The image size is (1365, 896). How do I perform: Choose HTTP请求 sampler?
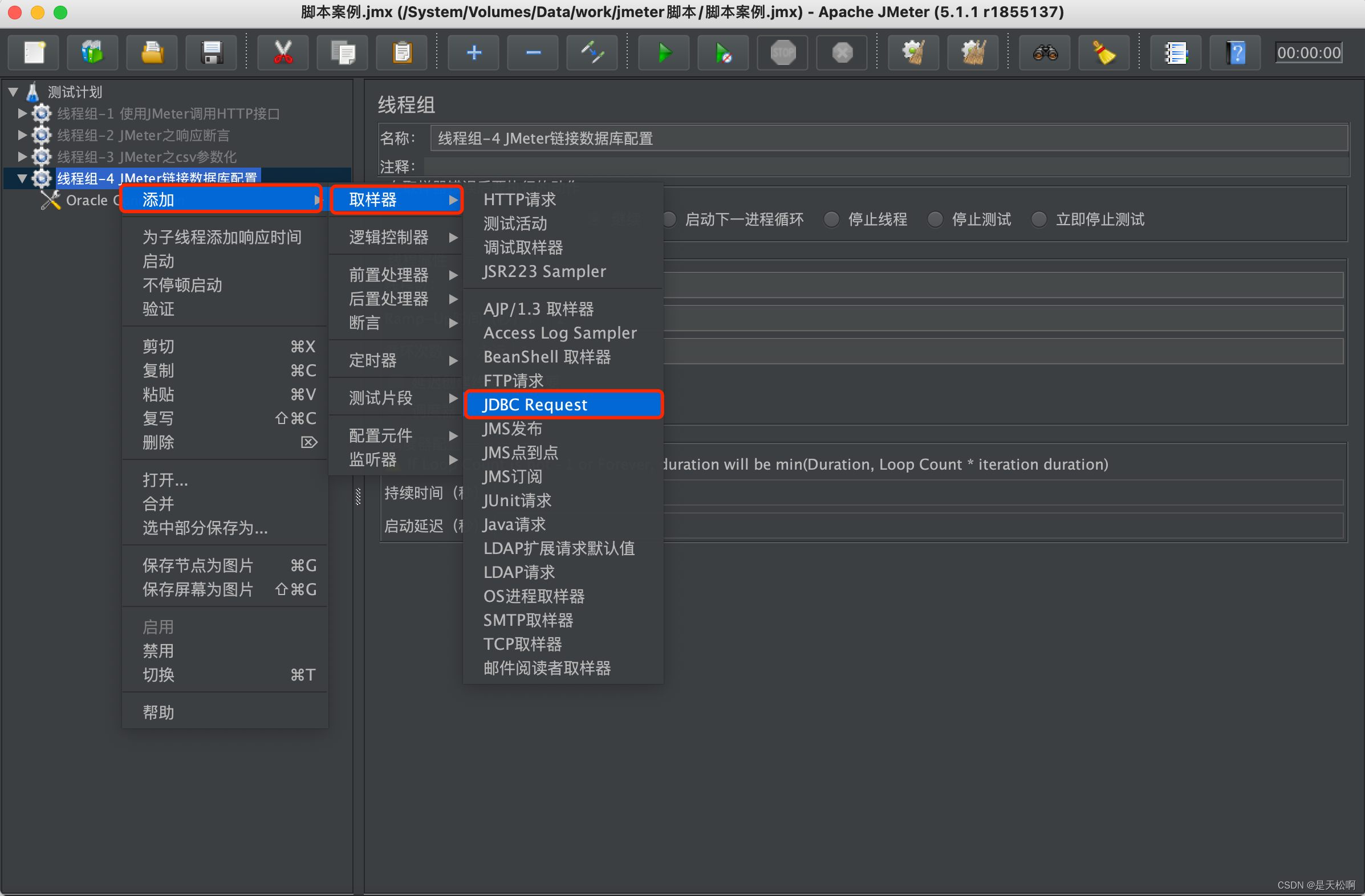click(x=564, y=199)
